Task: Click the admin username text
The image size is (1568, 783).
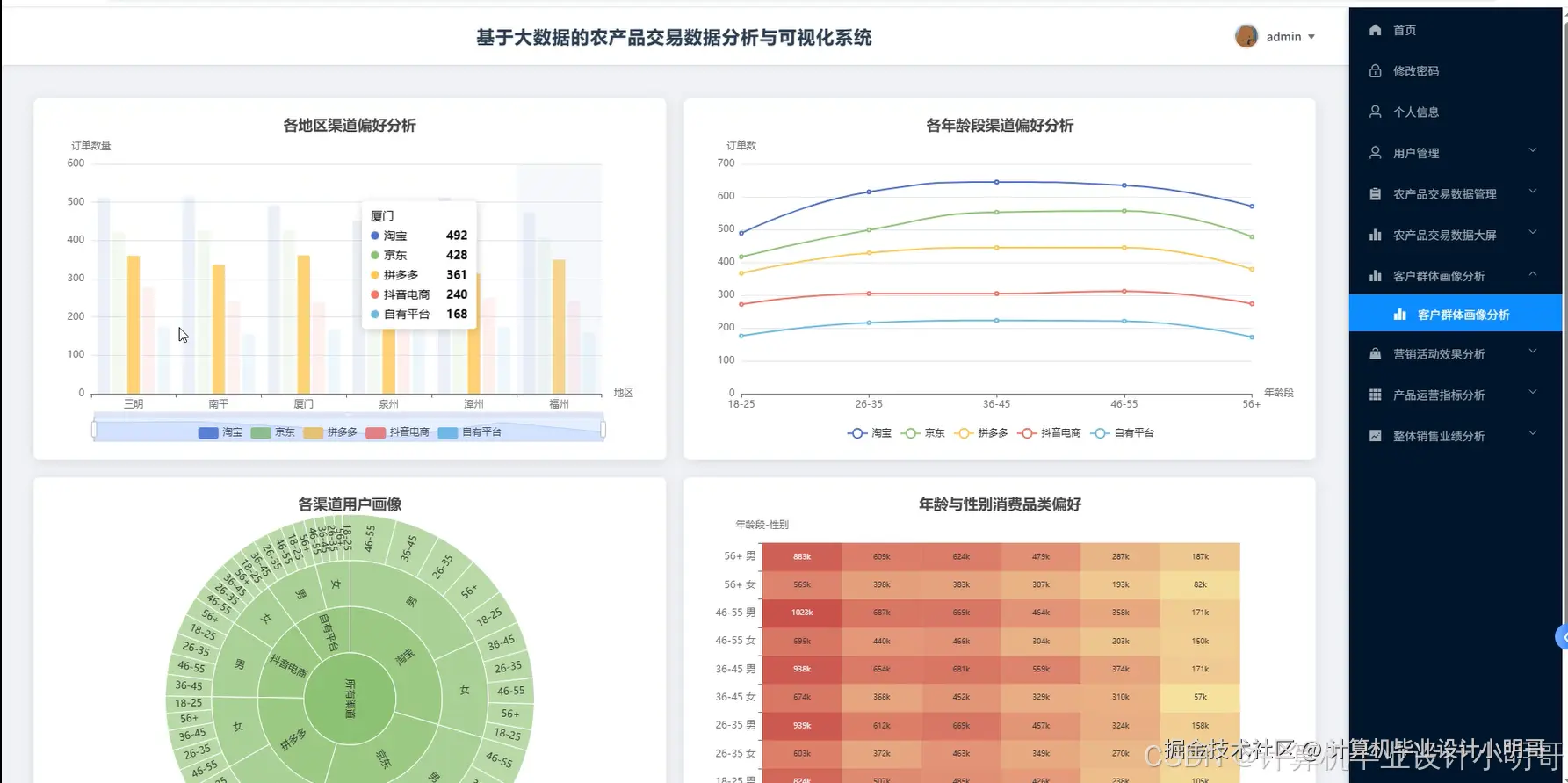Action: [1283, 37]
